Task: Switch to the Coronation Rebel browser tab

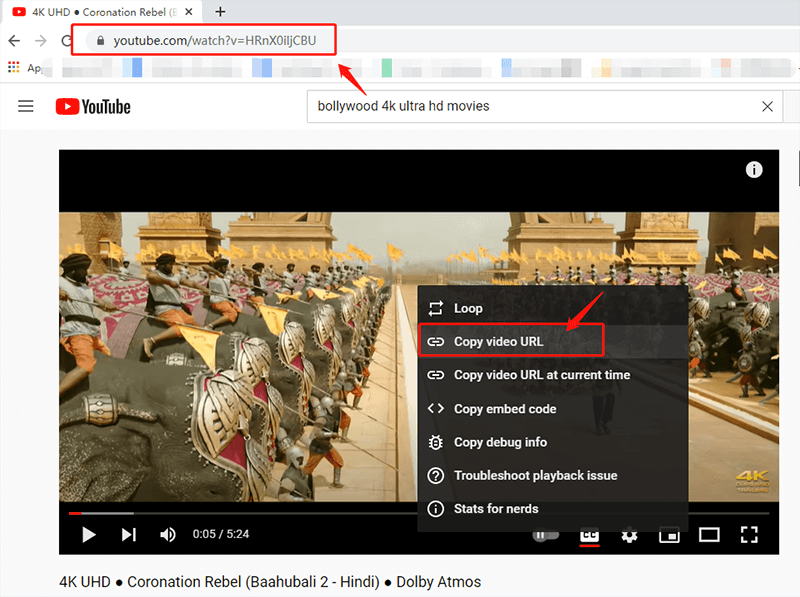Action: coord(100,12)
